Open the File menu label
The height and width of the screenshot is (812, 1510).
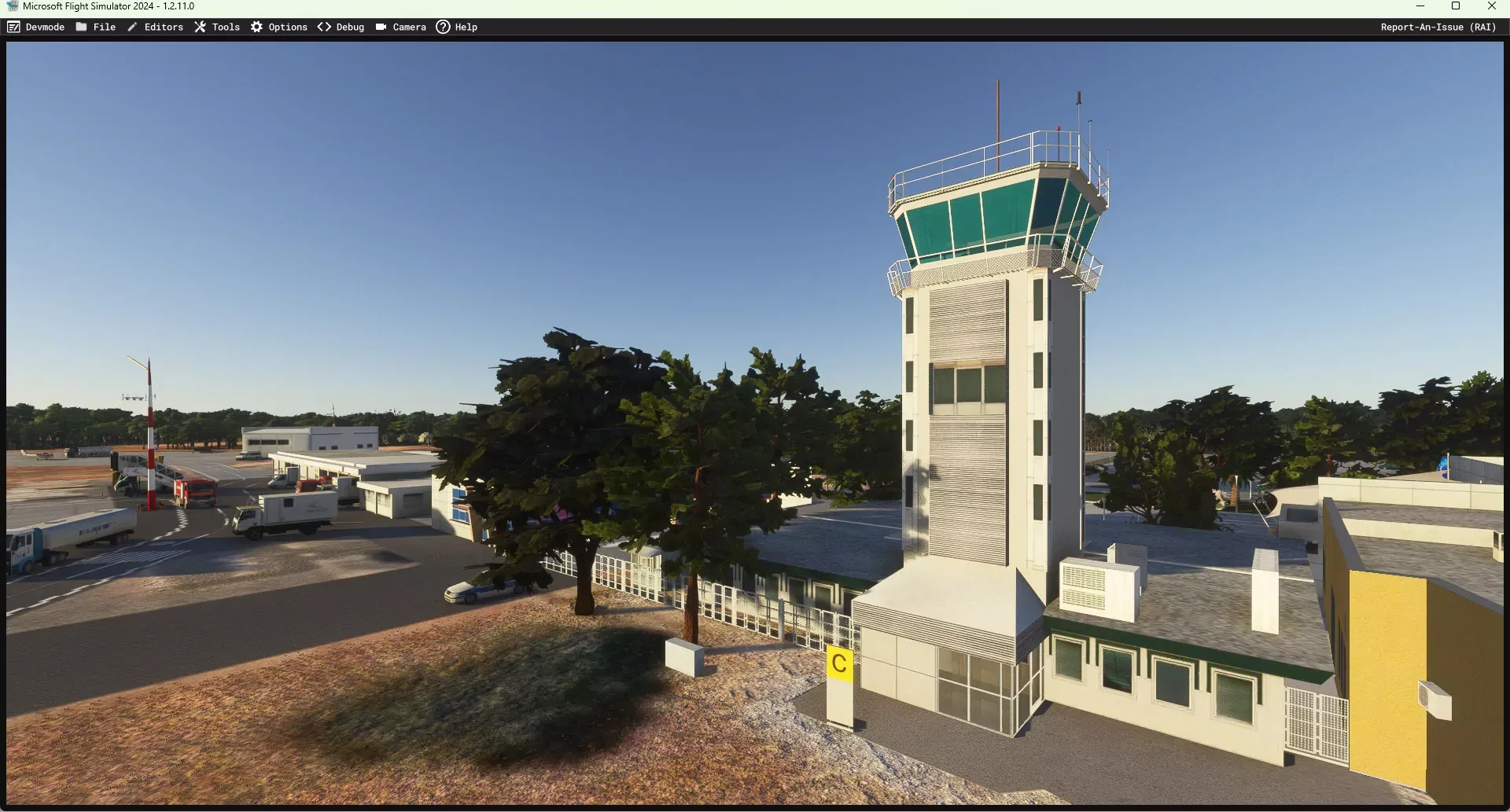tap(104, 27)
